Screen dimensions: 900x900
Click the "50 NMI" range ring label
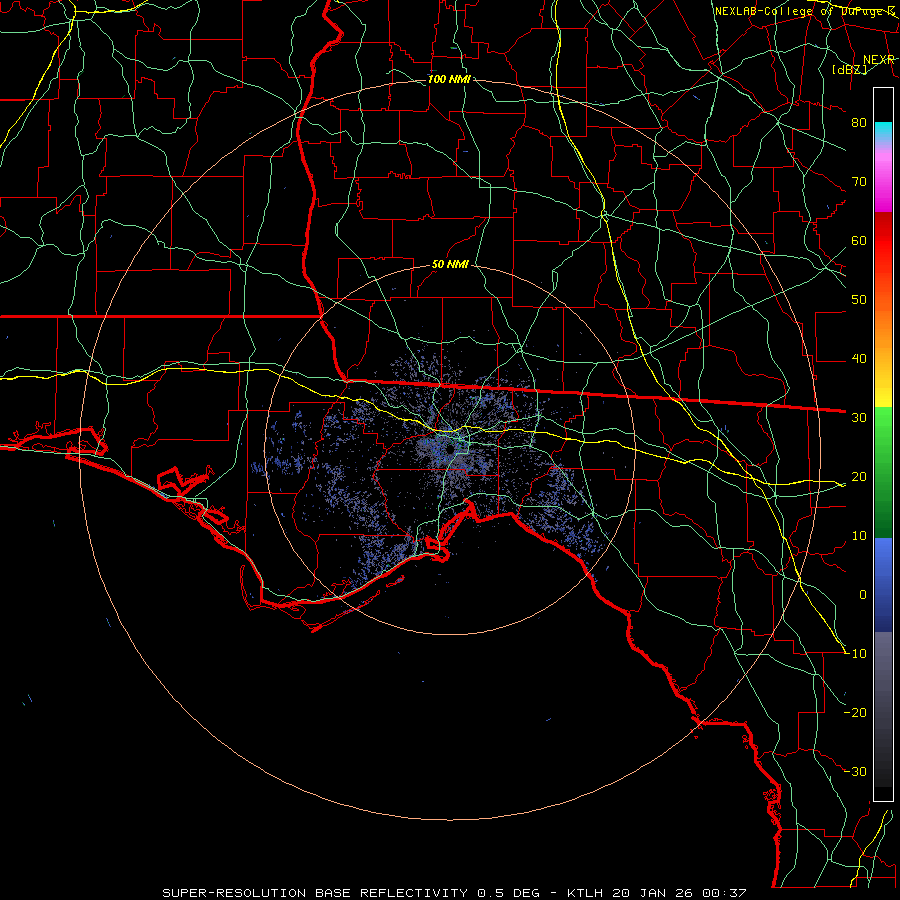point(450,265)
